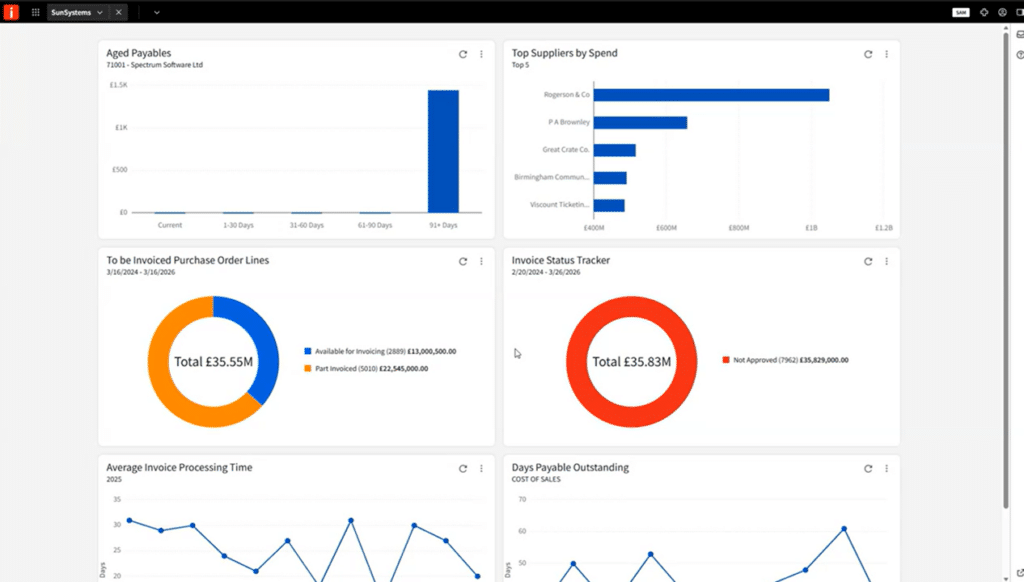The height and width of the screenshot is (582, 1024).
Task: Click the share icon in right sidebar
Action: click(x=1018, y=572)
